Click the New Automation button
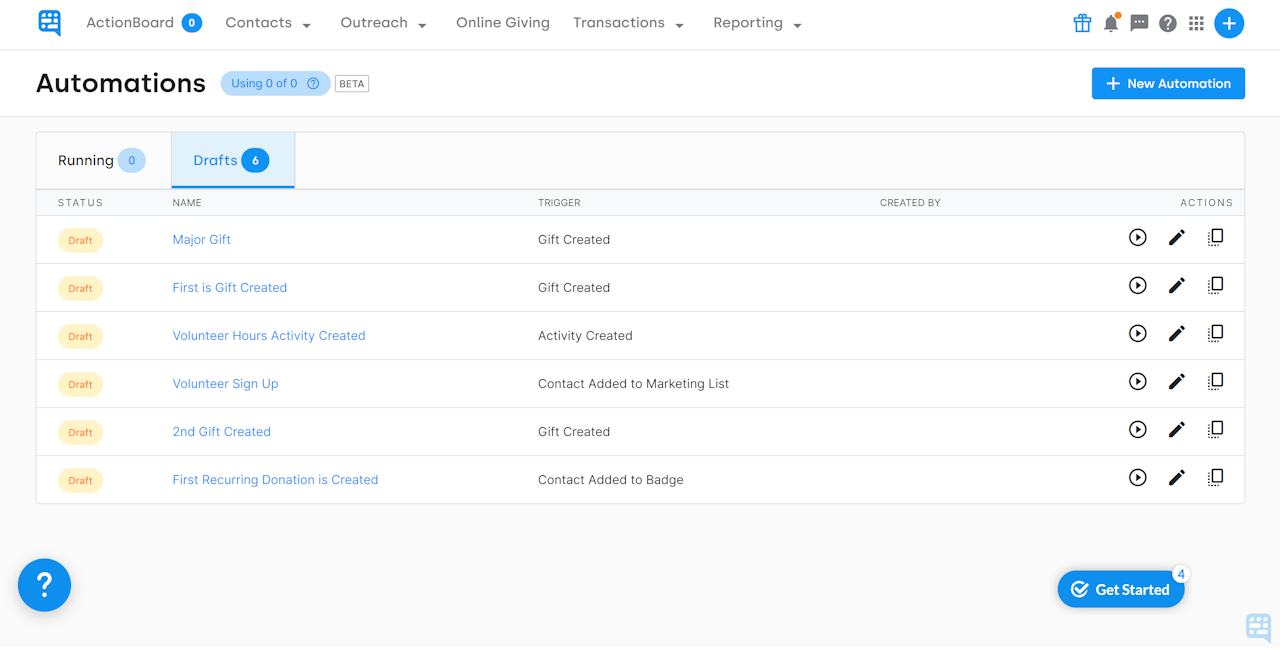The width and height of the screenshot is (1280, 650). 1168,84
